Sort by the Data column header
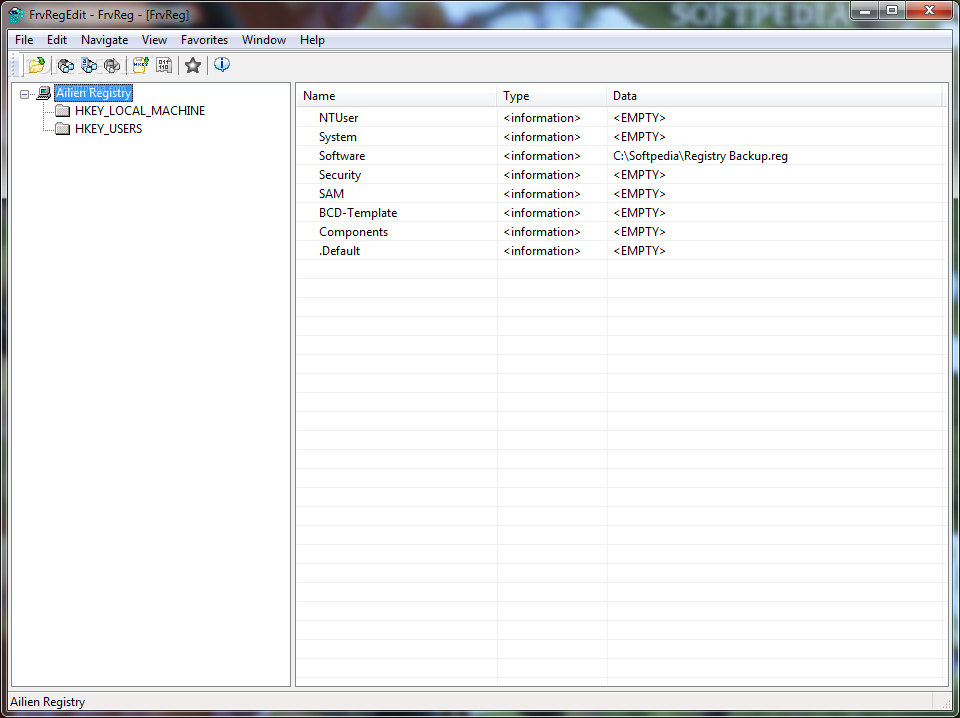 [774, 96]
